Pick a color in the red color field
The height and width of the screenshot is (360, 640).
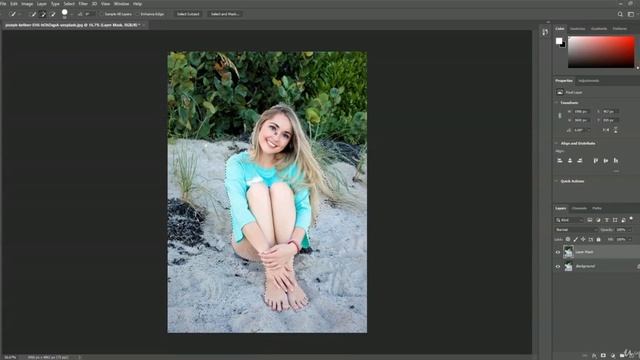coord(601,52)
